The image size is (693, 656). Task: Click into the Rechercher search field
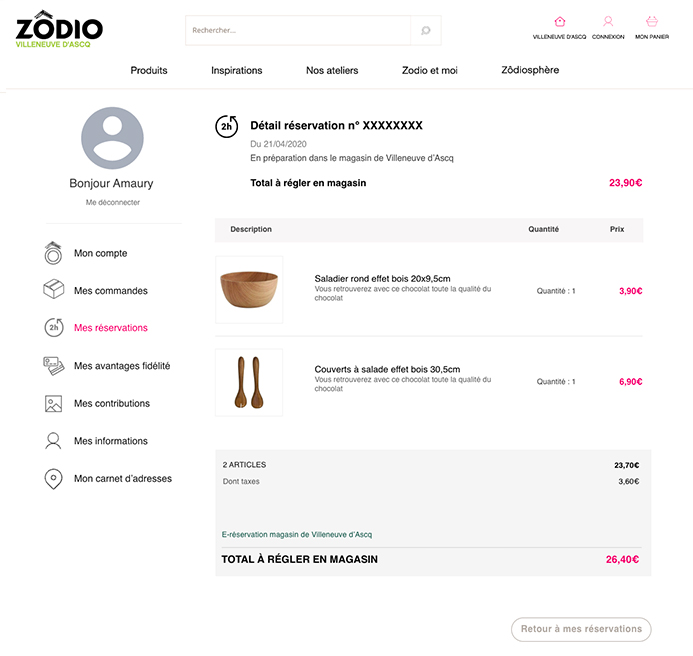click(x=298, y=31)
